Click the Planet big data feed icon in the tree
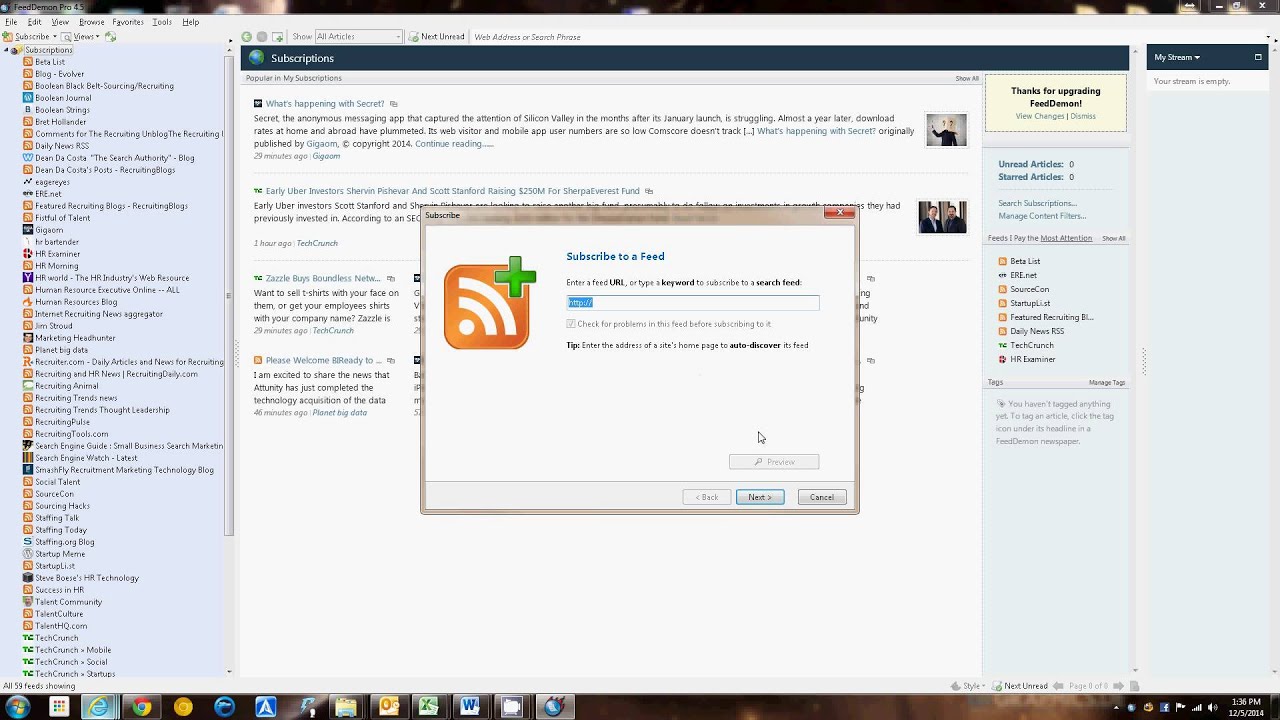The image size is (1280, 720). click(x=28, y=350)
